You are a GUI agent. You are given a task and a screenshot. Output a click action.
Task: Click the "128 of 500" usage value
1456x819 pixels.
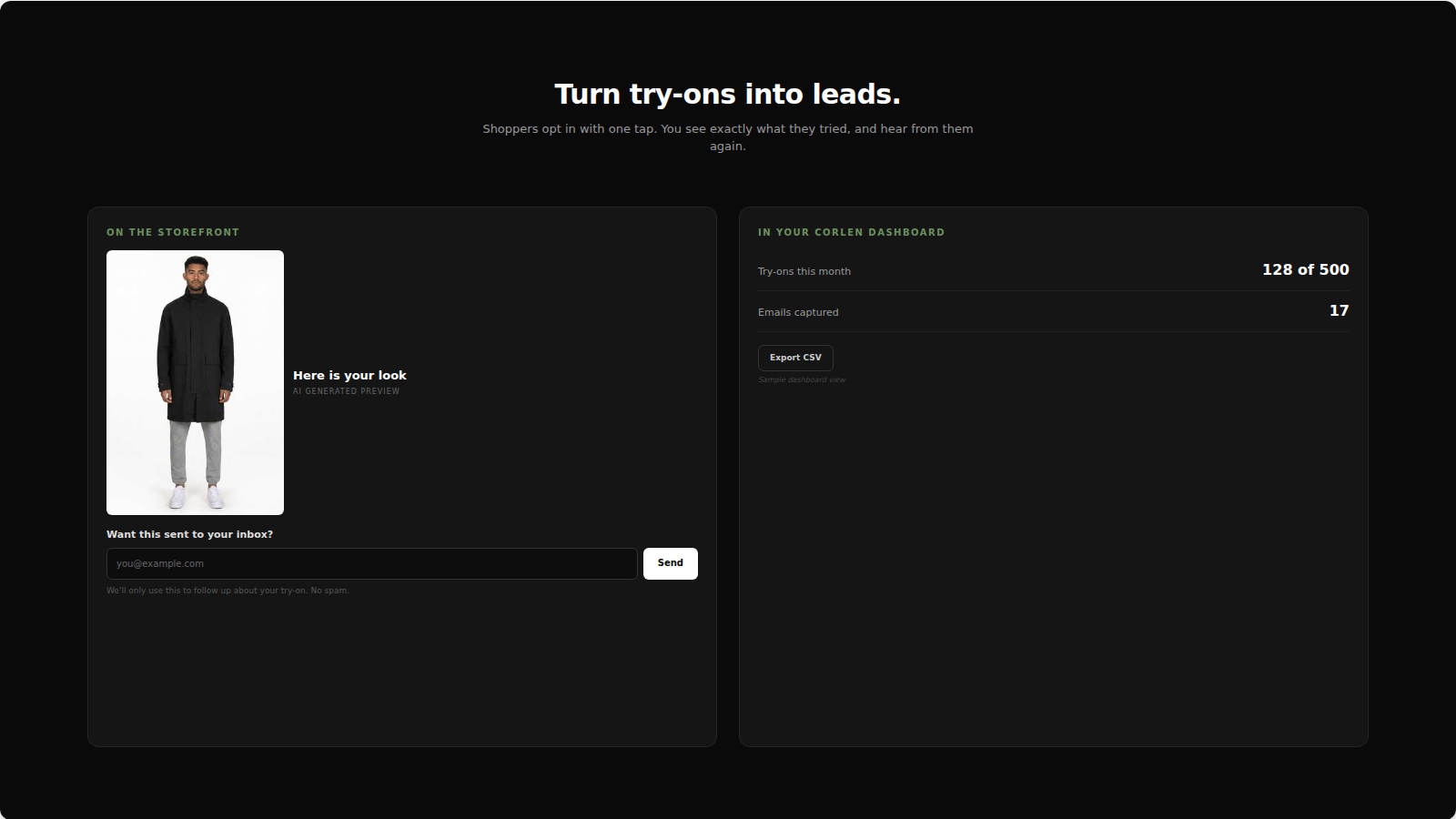tap(1305, 269)
